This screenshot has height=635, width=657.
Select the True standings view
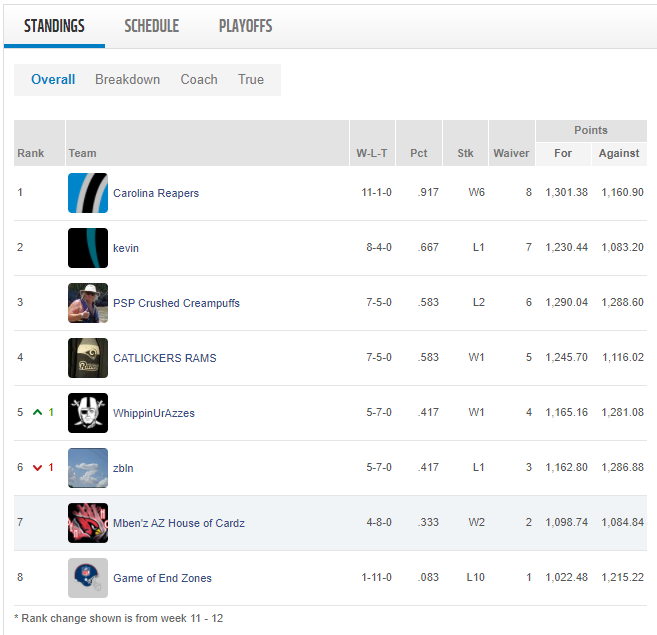[x=251, y=80]
